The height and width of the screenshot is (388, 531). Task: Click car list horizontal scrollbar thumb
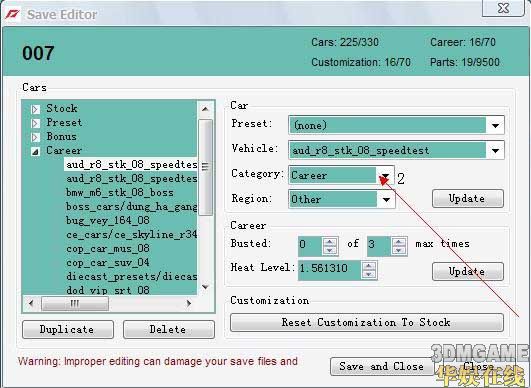[x=75, y=303]
